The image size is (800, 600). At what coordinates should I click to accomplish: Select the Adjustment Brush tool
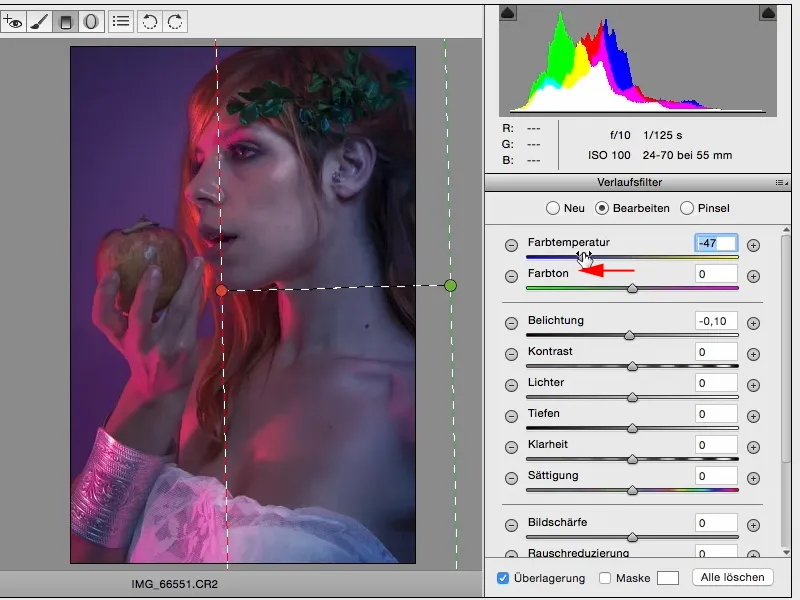pyautogui.click(x=40, y=21)
